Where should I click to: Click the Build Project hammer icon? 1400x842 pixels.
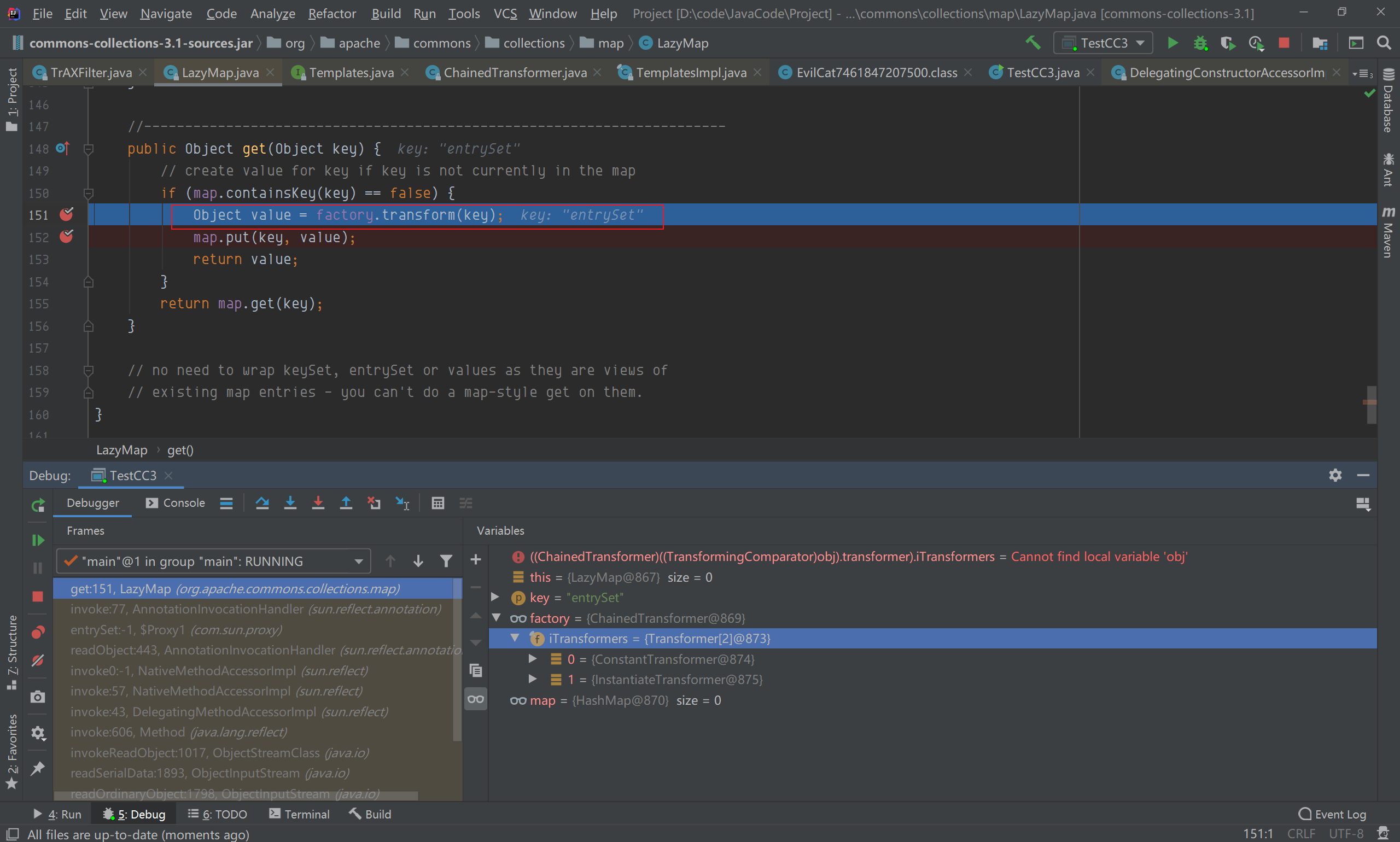point(1033,43)
